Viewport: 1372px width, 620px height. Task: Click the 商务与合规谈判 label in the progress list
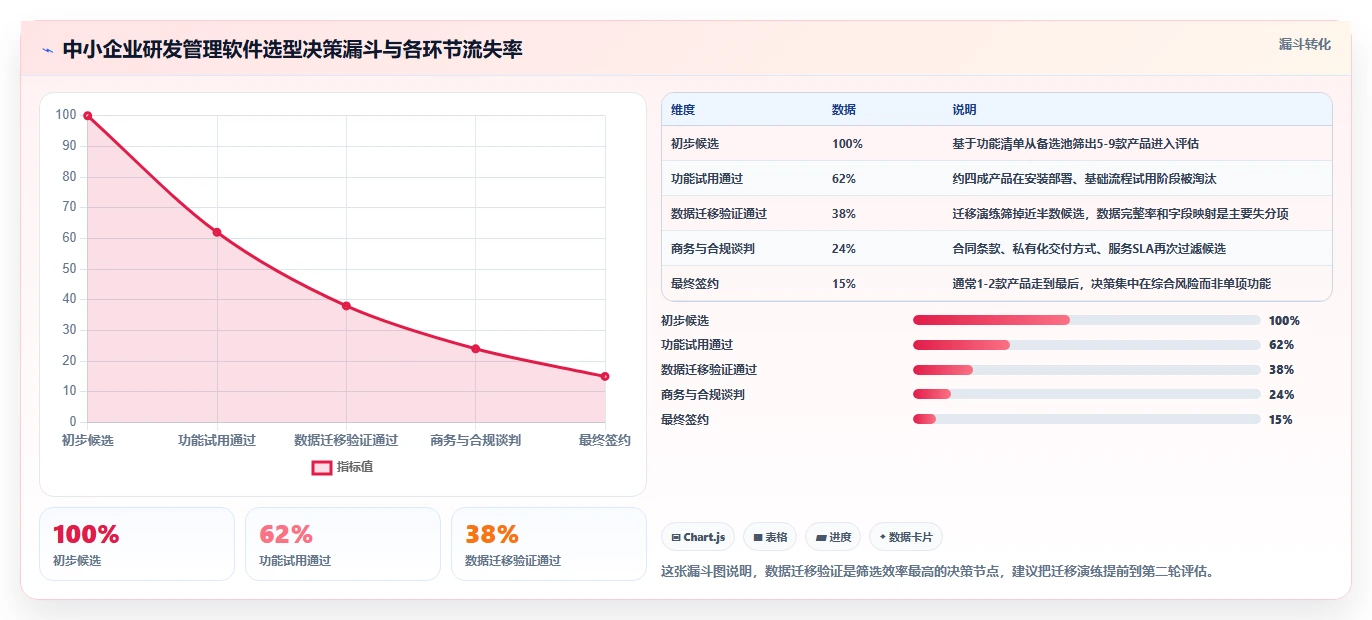[x=703, y=395]
